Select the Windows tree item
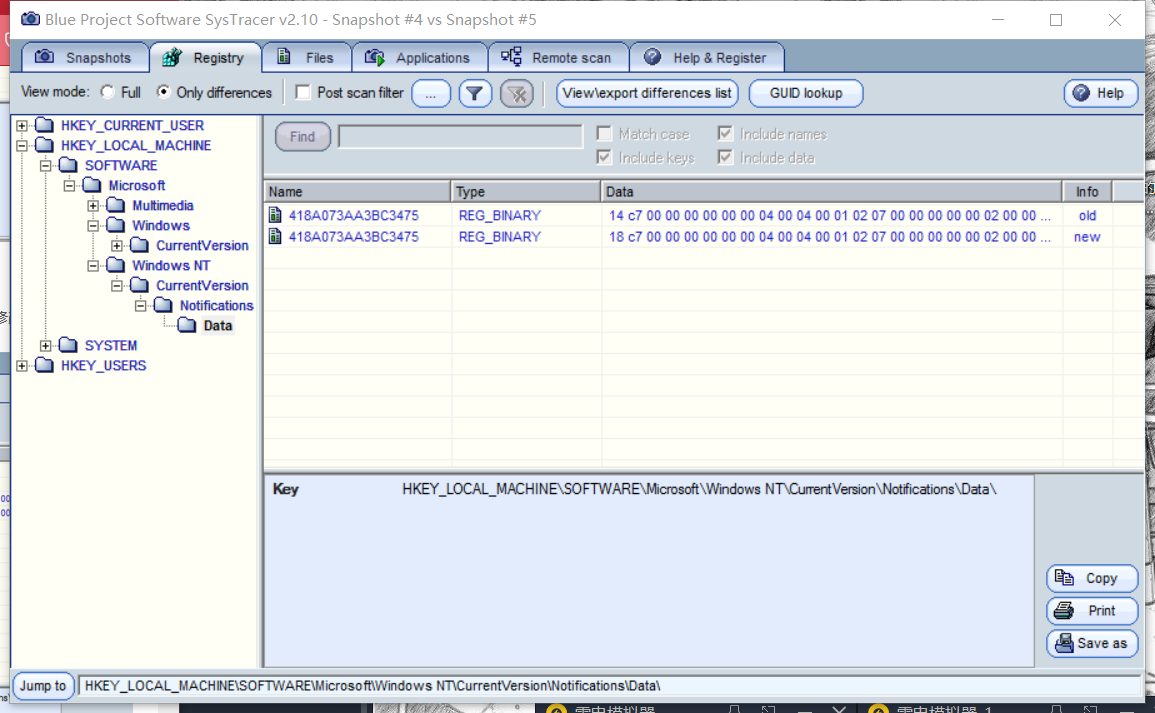The height and width of the screenshot is (713, 1155). pos(161,225)
